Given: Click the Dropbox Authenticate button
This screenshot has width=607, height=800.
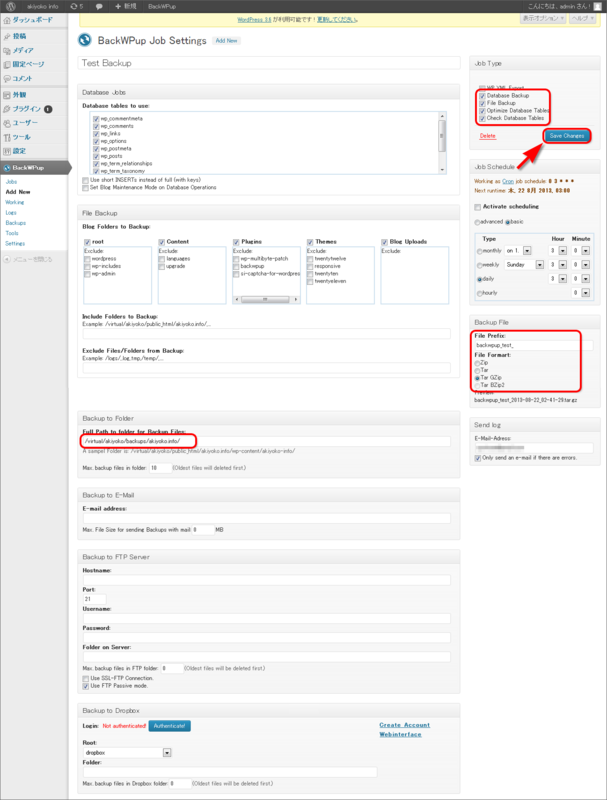Looking at the screenshot, I should (x=169, y=726).
